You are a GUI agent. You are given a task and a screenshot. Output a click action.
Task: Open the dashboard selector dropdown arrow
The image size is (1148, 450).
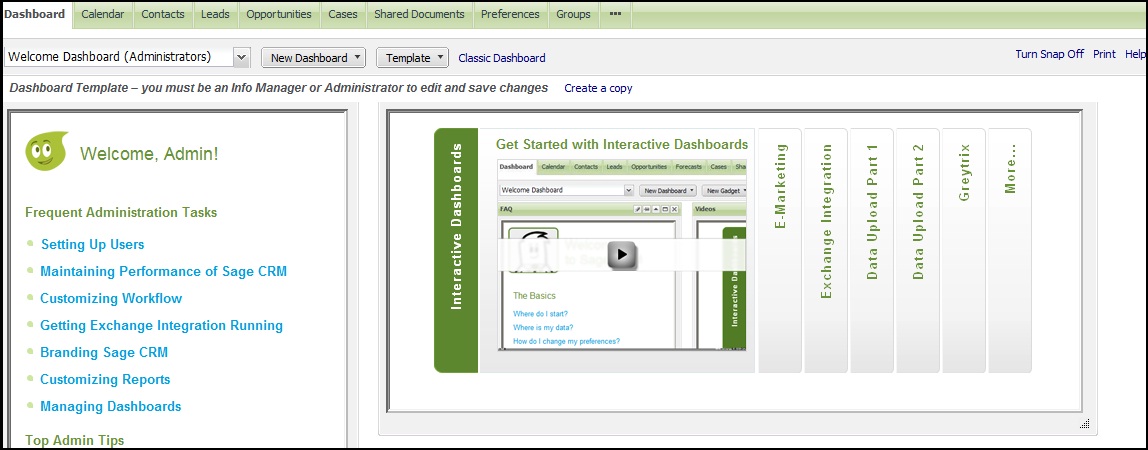coord(242,57)
